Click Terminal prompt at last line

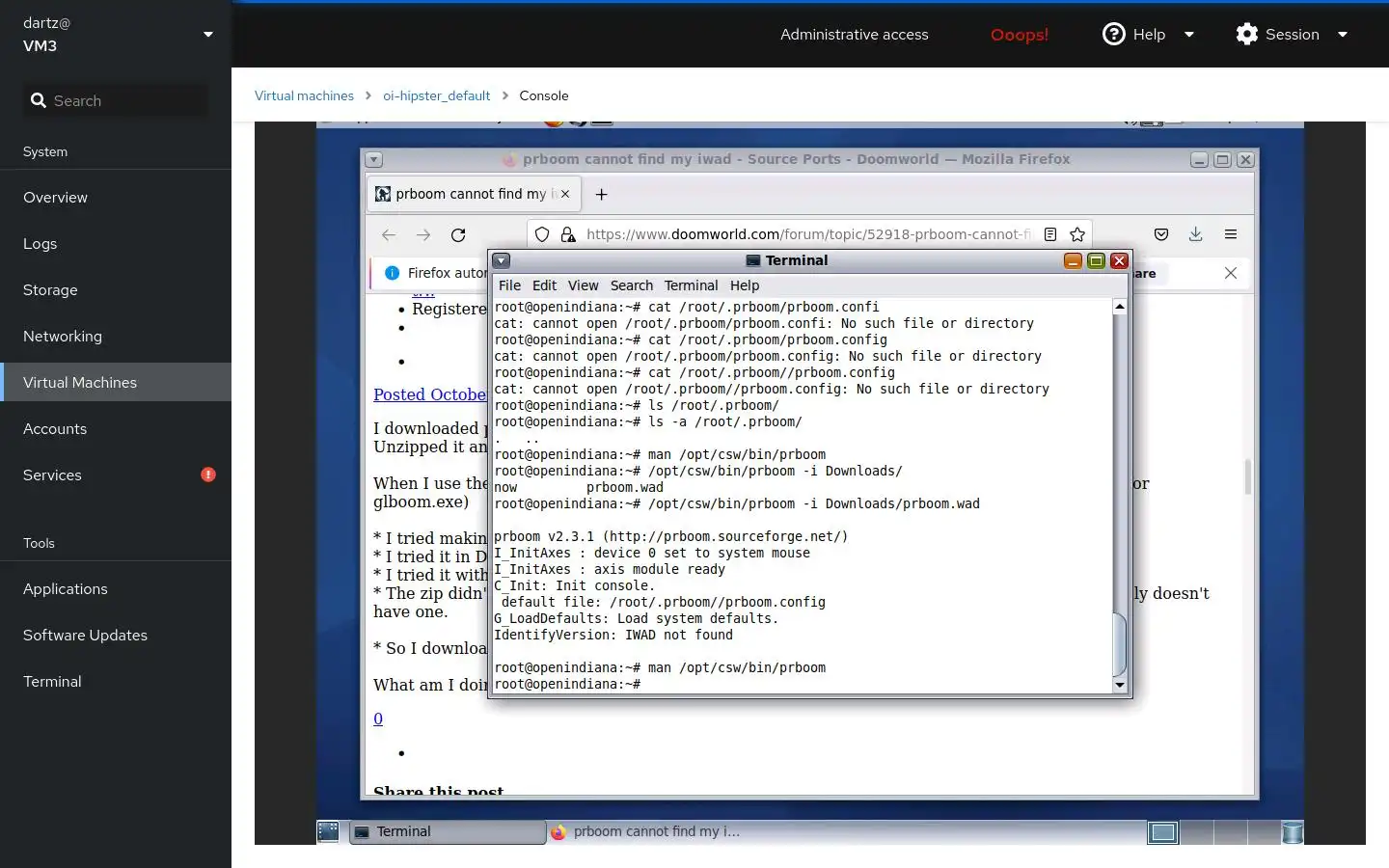[567, 684]
